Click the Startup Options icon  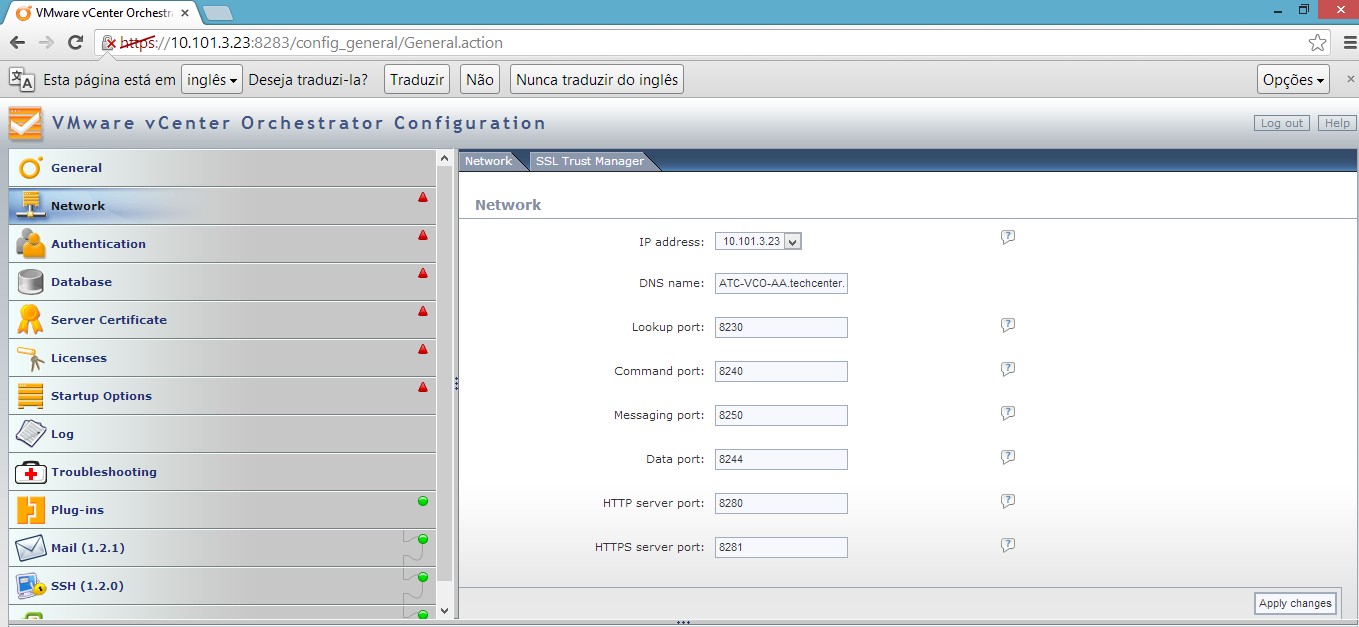[x=31, y=396]
